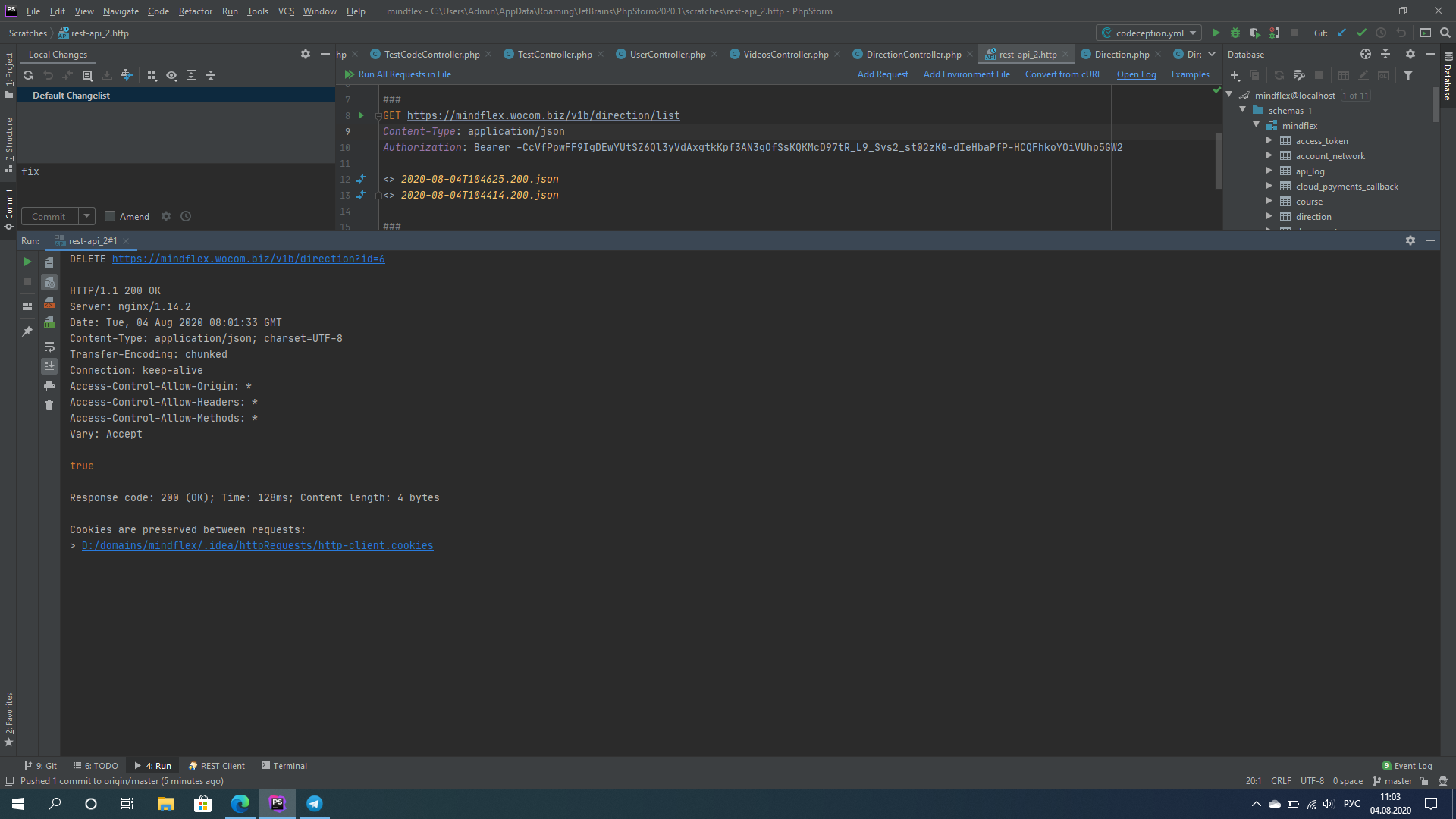Open codeception.yml run configuration dropdown

[1149, 33]
